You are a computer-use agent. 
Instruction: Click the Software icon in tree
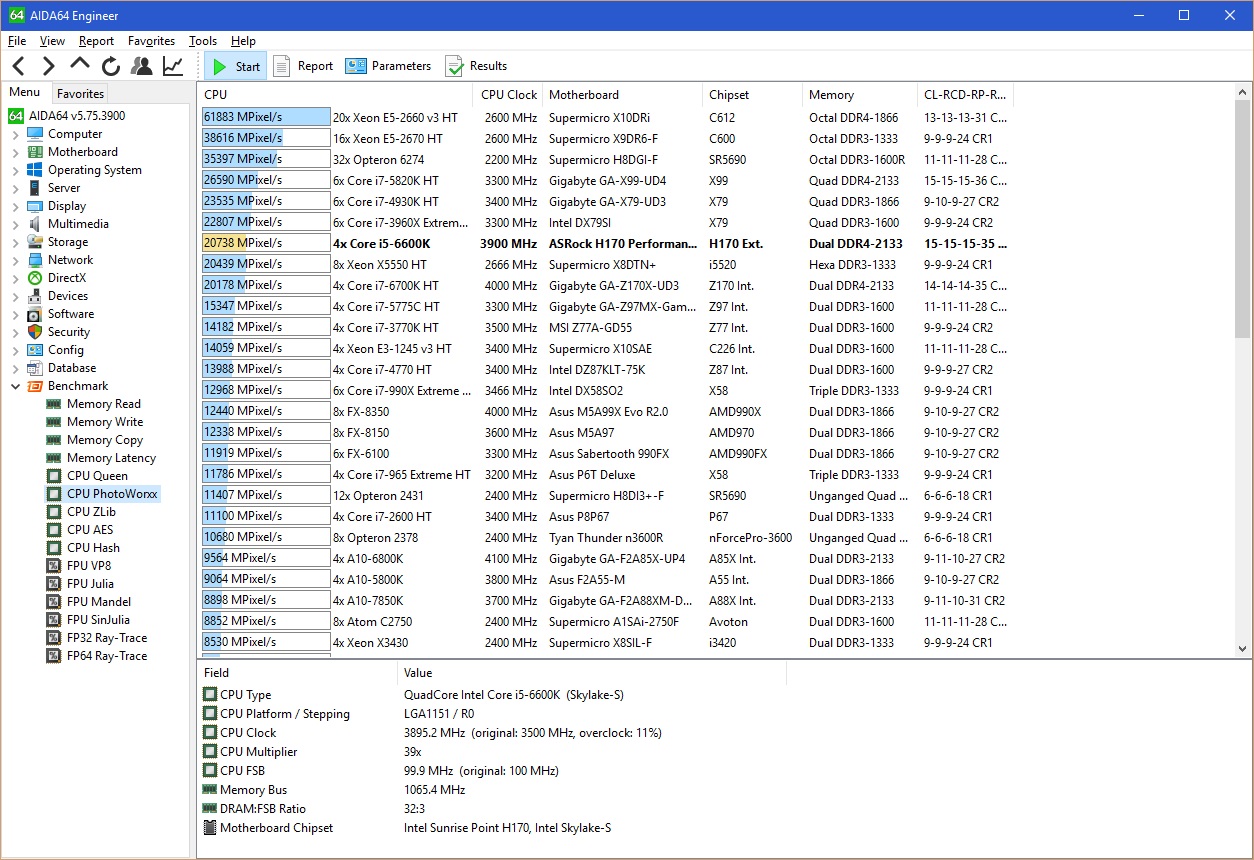(x=35, y=314)
